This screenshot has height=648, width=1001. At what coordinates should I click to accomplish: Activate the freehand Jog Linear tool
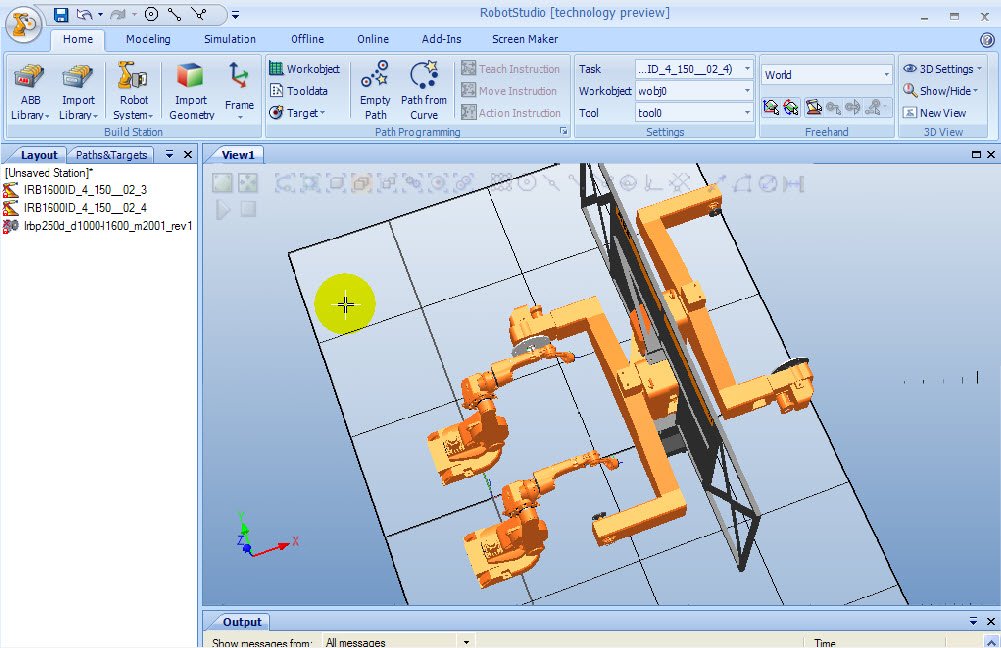pos(833,107)
